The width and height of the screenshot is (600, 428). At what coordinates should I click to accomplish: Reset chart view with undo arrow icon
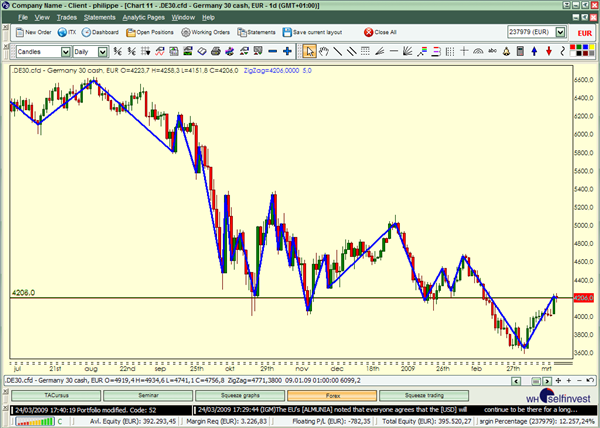point(590,381)
